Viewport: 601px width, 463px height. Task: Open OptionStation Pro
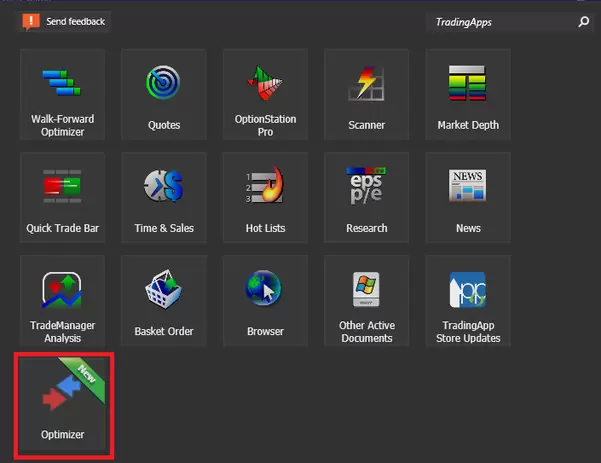pos(265,94)
